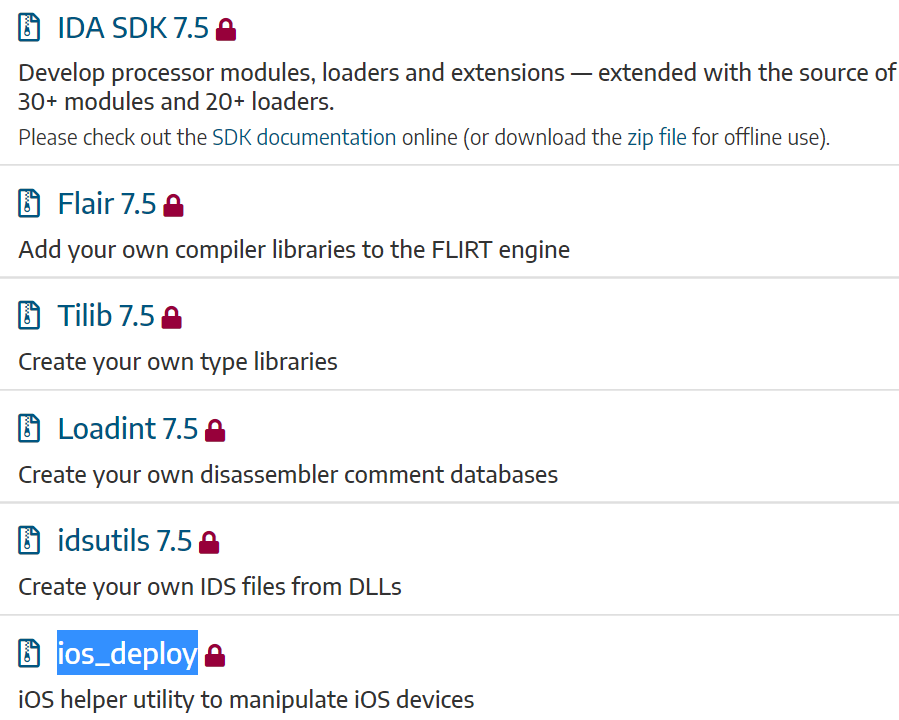Click the lock icon next to Loadint 7.5
The height and width of the screenshot is (720, 899).
point(215,431)
